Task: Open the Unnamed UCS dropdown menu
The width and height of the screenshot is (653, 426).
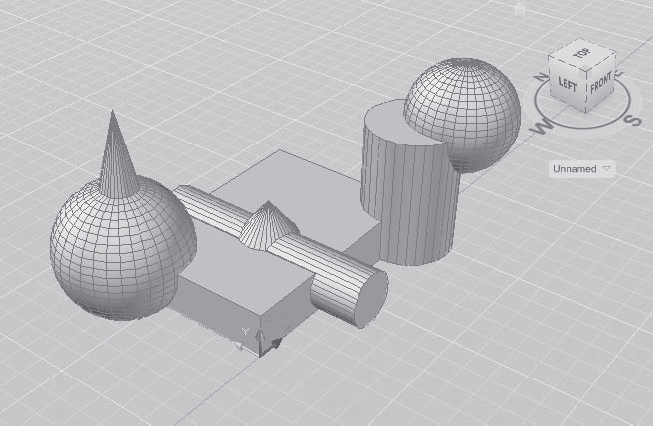Action: tap(582, 169)
